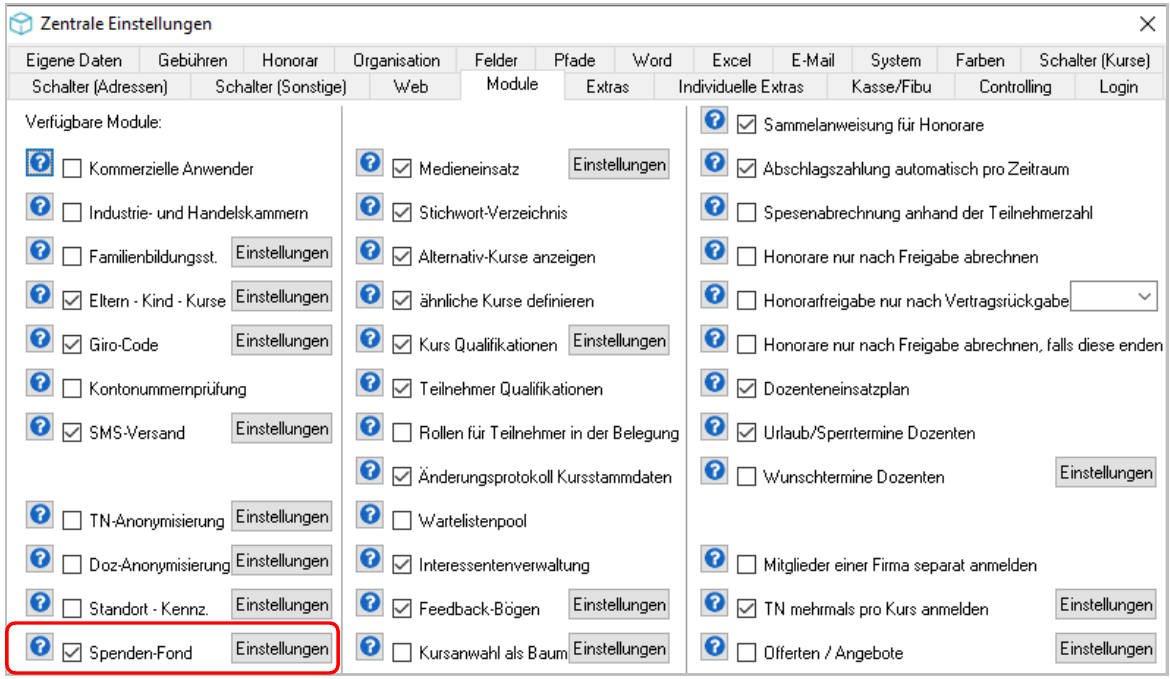Enable Kommerzielle Anwender checkbox
The width and height of the screenshot is (1170, 679).
tap(72, 169)
